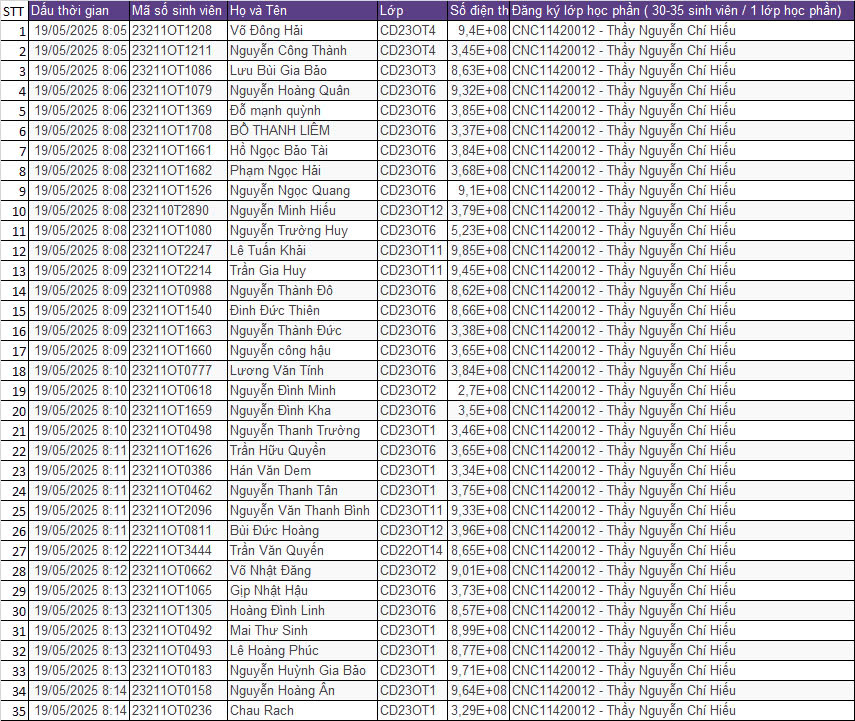Click the name cell 'Nguyễn Minh Hiếu'

(302, 211)
